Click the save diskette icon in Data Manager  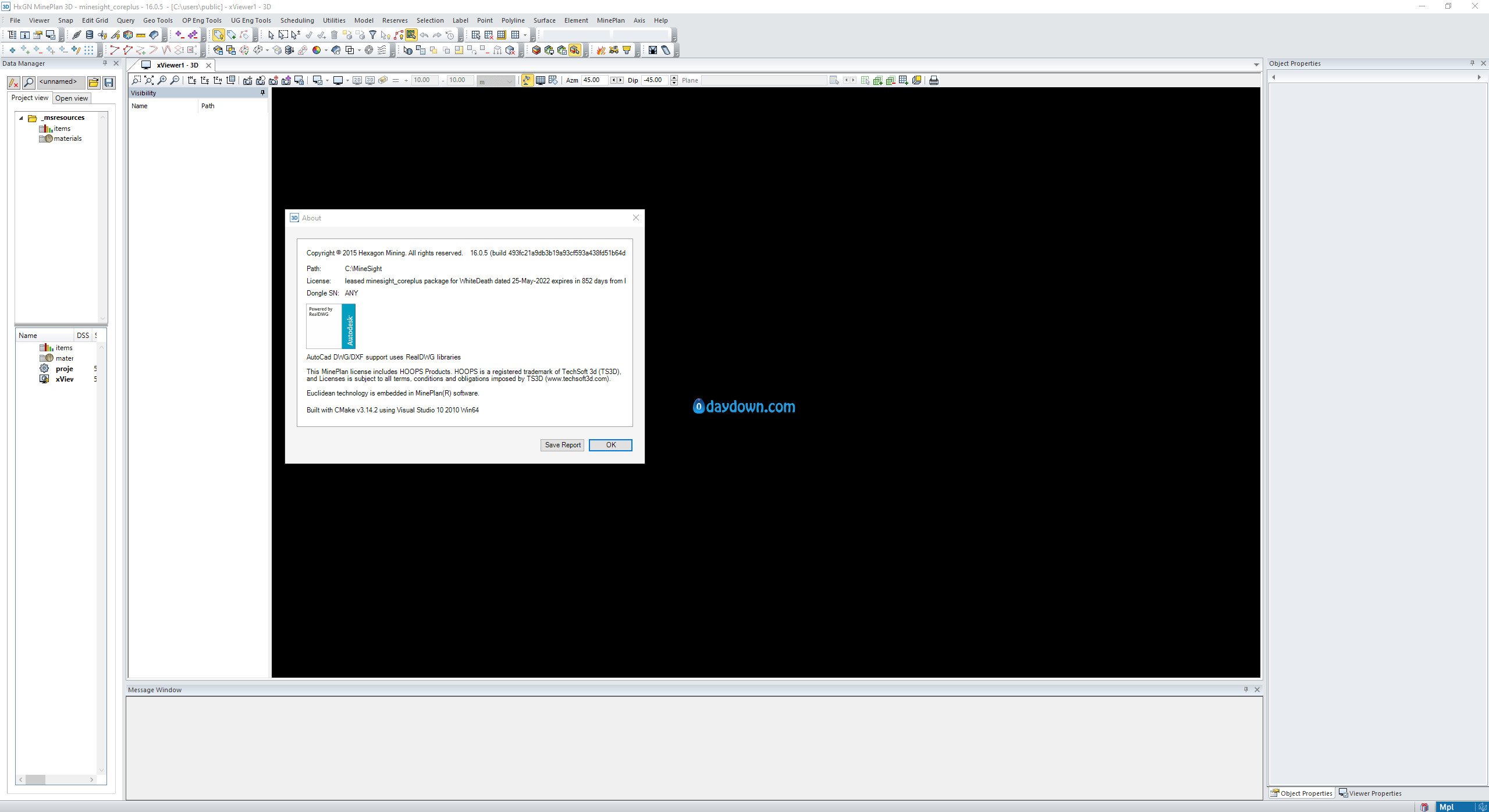(109, 83)
